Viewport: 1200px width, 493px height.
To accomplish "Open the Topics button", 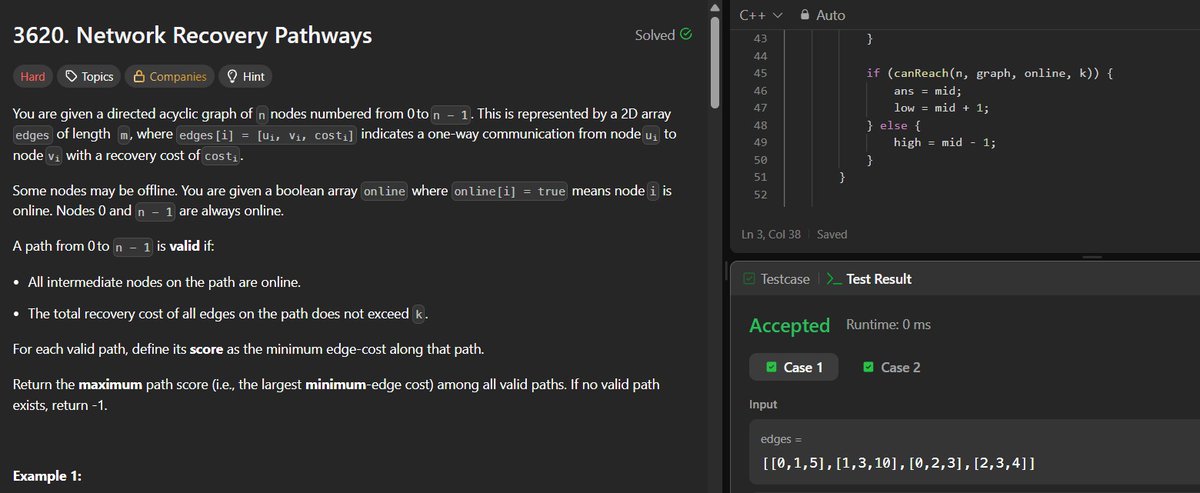I will 89,76.
